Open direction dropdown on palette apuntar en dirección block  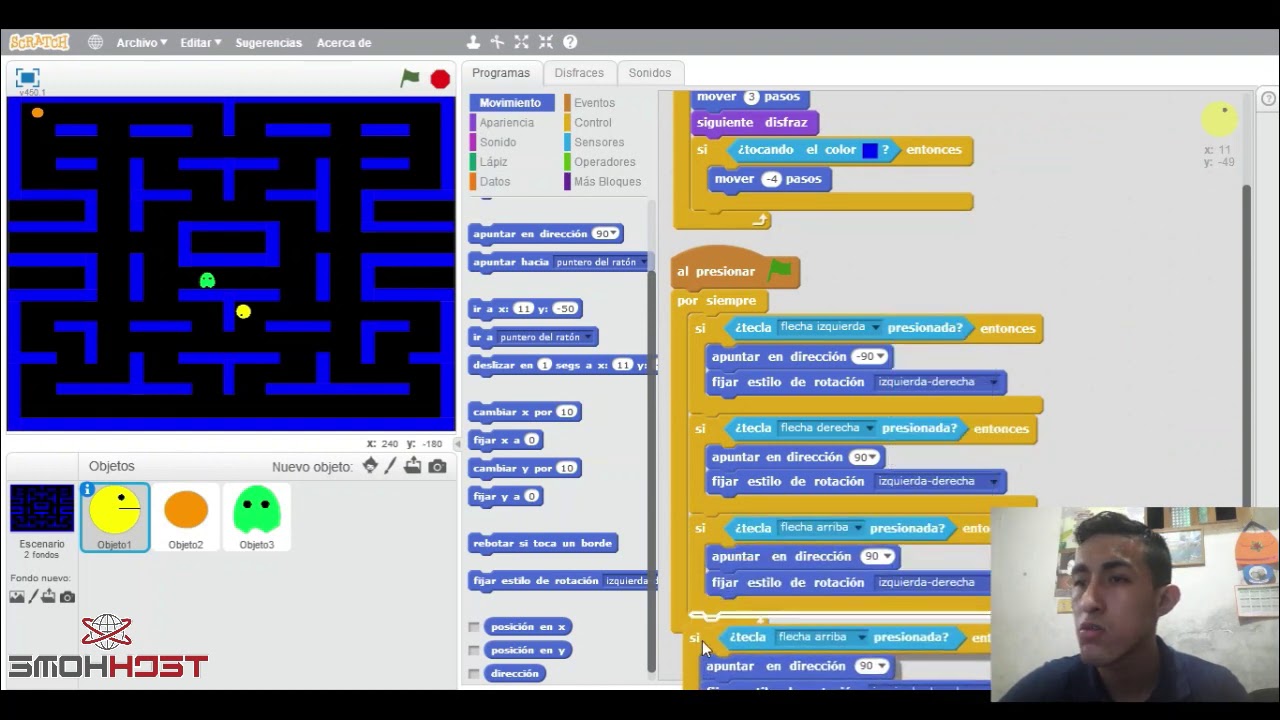[615, 234]
